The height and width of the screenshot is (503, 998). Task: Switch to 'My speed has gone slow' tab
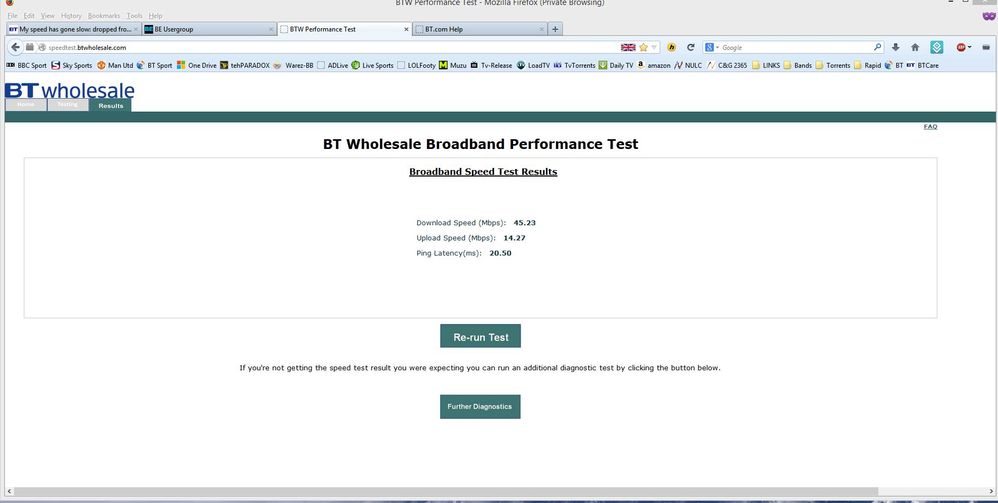73,29
